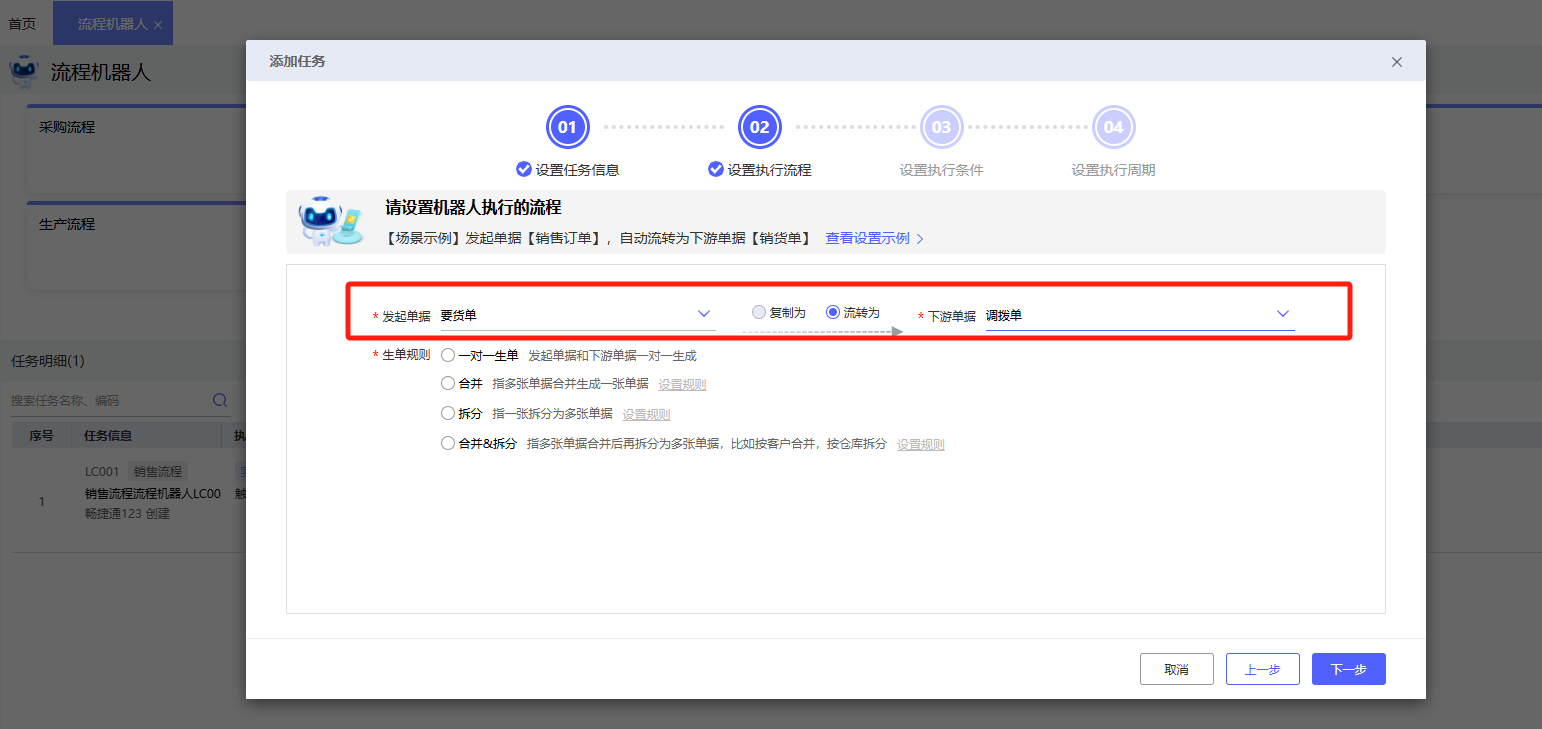The height and width of the screenshot is (729, 1542).
Task: Click the 取消 button
Action: pos(1177,669)
